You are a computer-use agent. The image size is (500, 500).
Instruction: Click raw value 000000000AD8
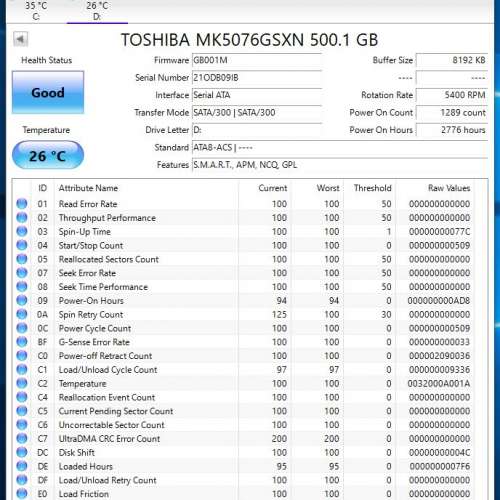coord(439,300)
